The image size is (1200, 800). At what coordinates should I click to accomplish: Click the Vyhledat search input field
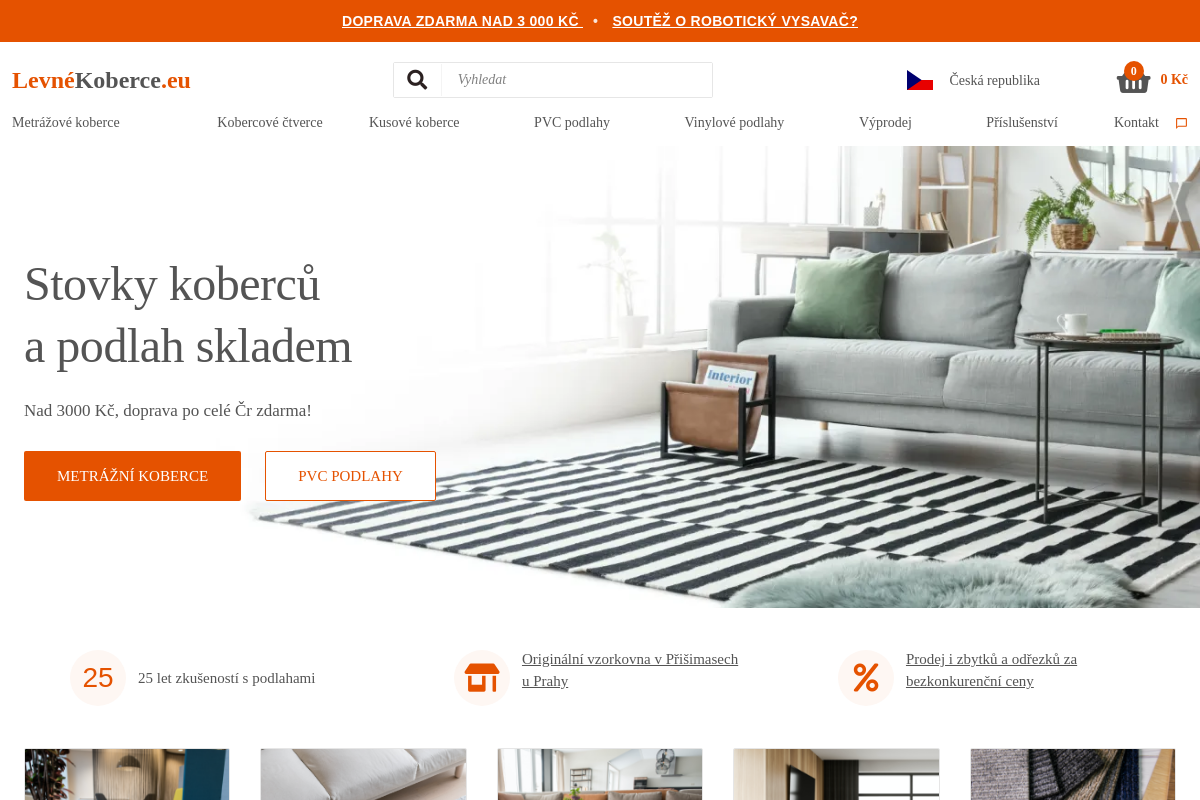pos(577,80)
